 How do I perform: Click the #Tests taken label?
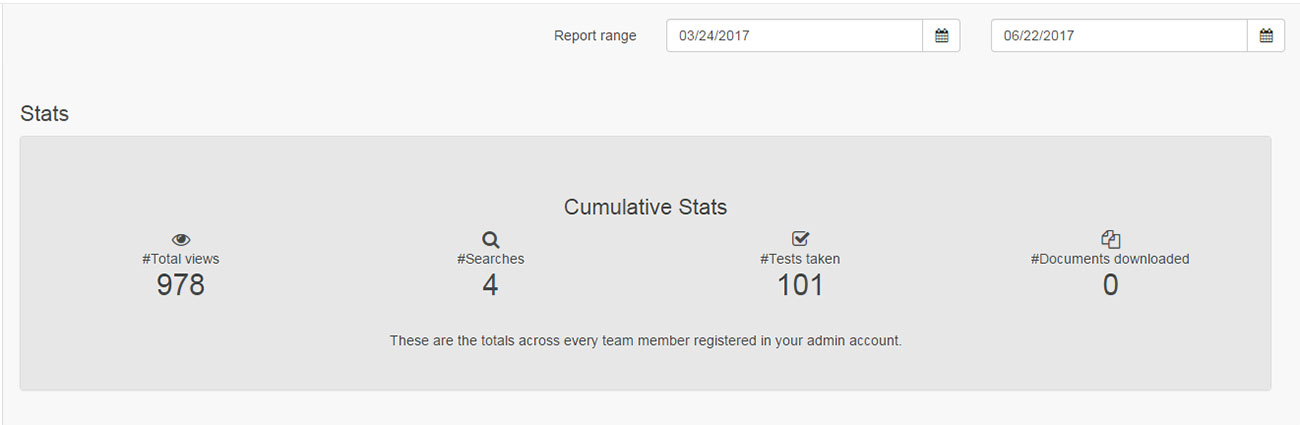click(x=800, y=259)
